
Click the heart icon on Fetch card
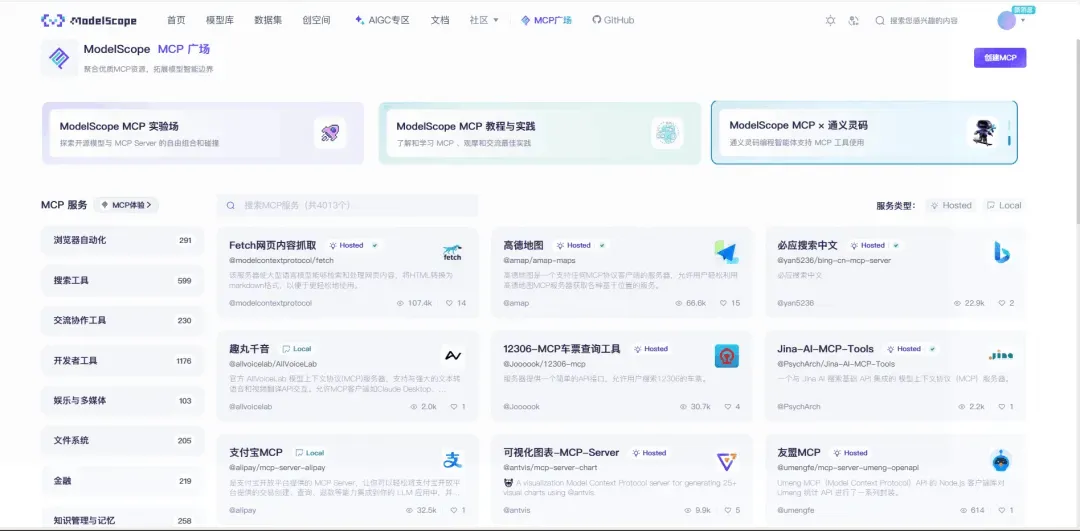pyautogui.click(x=450, y=303)
